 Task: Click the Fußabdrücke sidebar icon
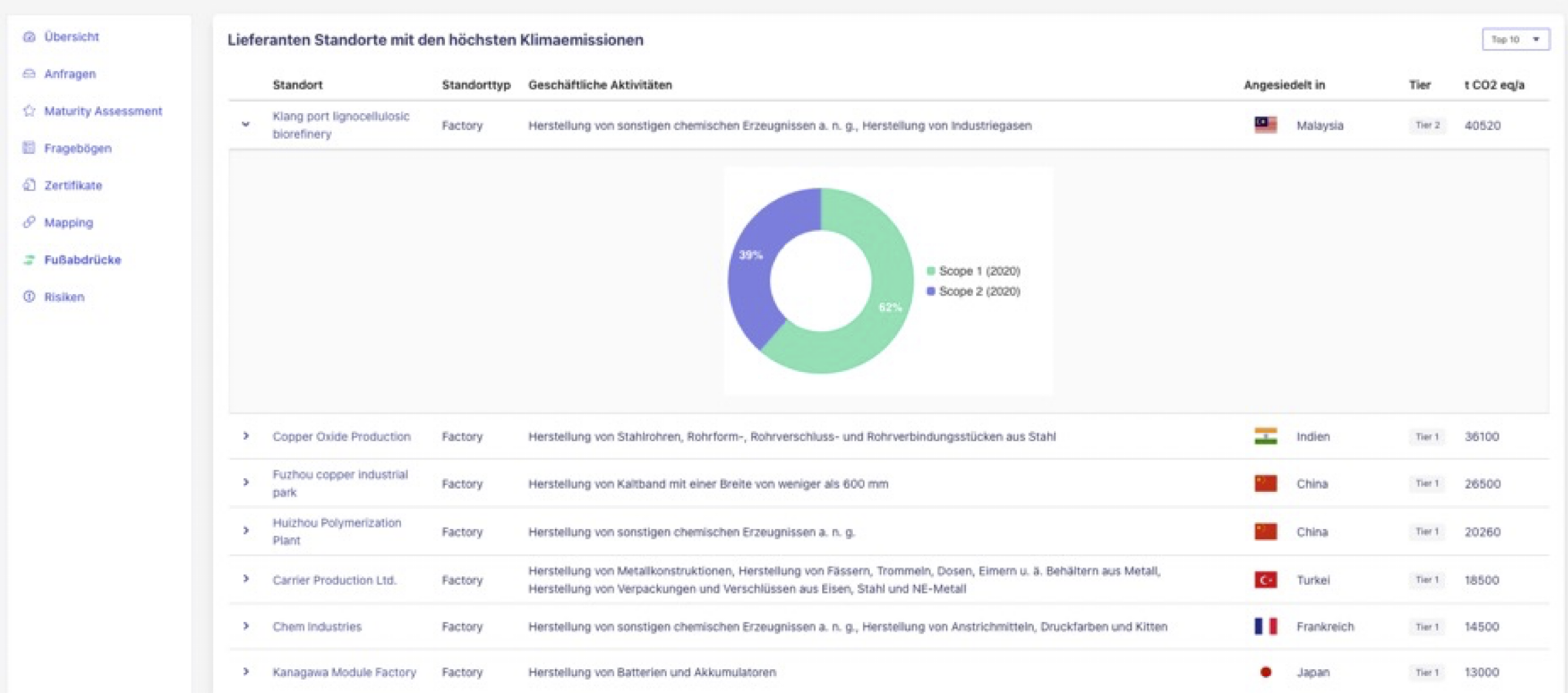click(x=29, y=259)
